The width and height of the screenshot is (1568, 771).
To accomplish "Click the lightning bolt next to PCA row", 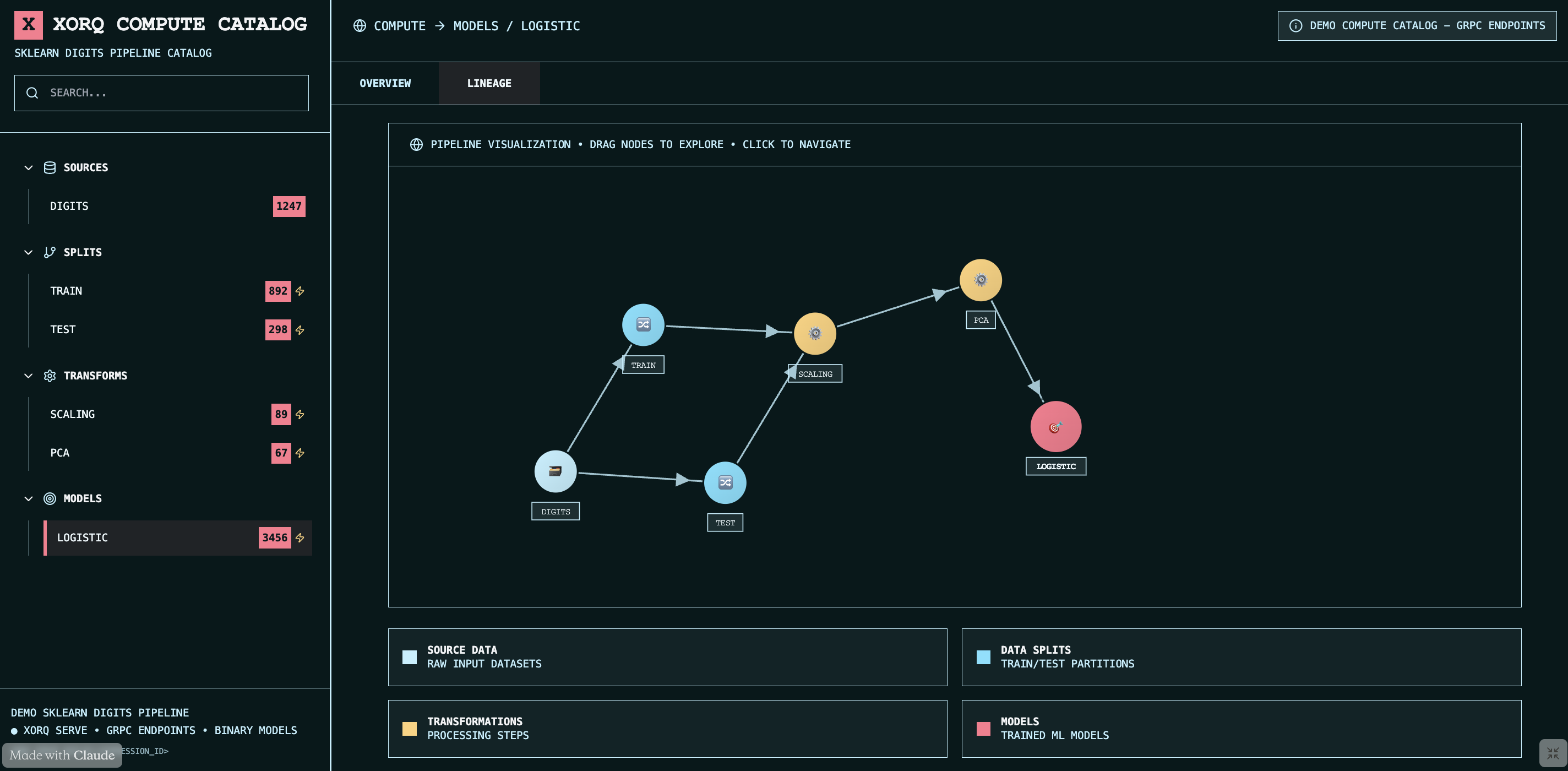I will [300, 453].
